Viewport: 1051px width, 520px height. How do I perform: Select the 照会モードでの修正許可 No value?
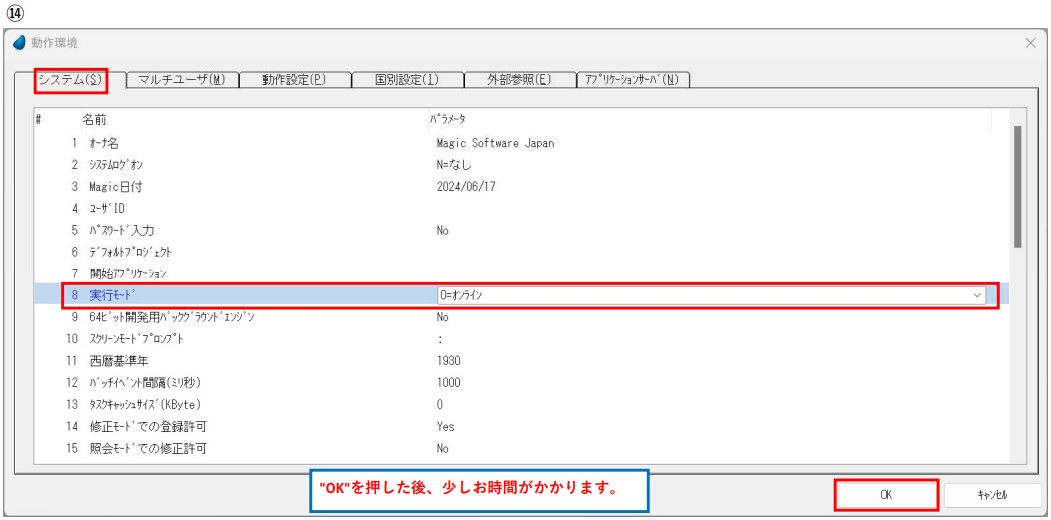(443, 449)
